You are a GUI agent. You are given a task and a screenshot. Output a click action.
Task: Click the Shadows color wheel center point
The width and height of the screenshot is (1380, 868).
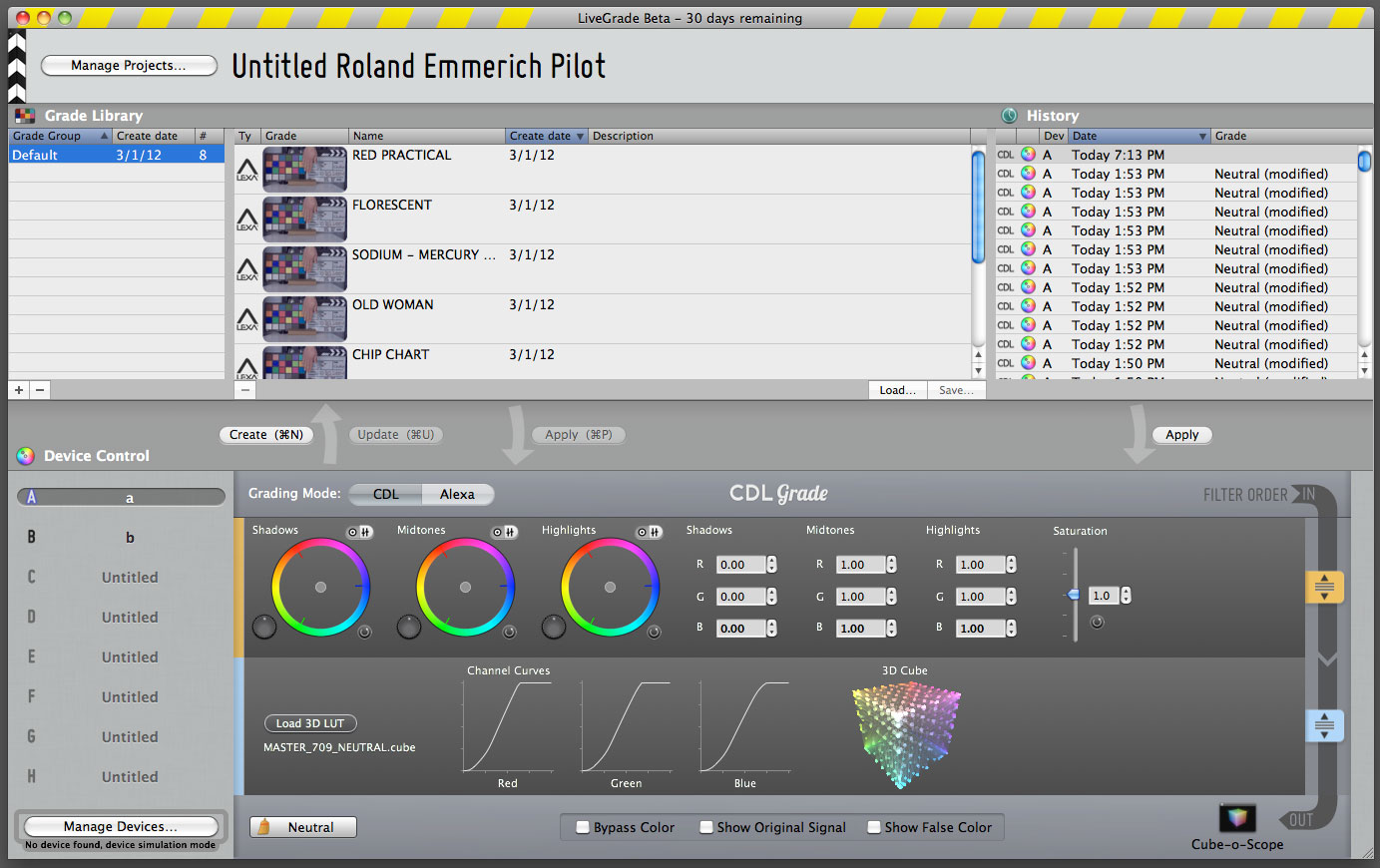(x=320, y=587)
